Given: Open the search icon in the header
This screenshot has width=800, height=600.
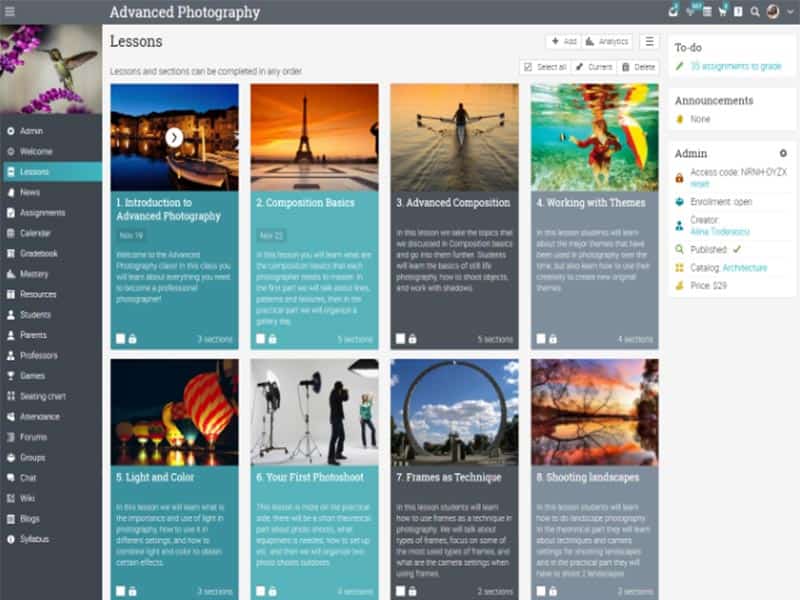Looking at the screenshot, I should coord(755,11).
